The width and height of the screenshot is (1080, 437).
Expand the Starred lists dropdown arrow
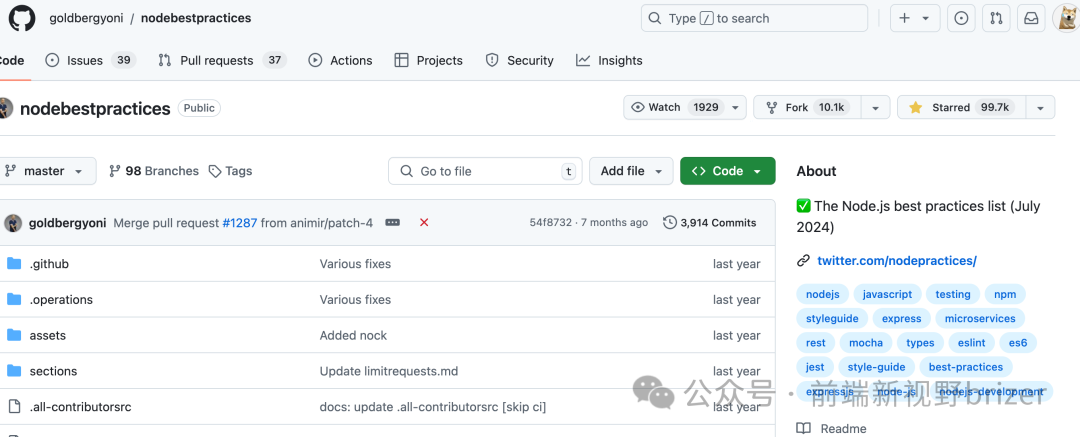pyautogui.click(x=1041, y=108)
